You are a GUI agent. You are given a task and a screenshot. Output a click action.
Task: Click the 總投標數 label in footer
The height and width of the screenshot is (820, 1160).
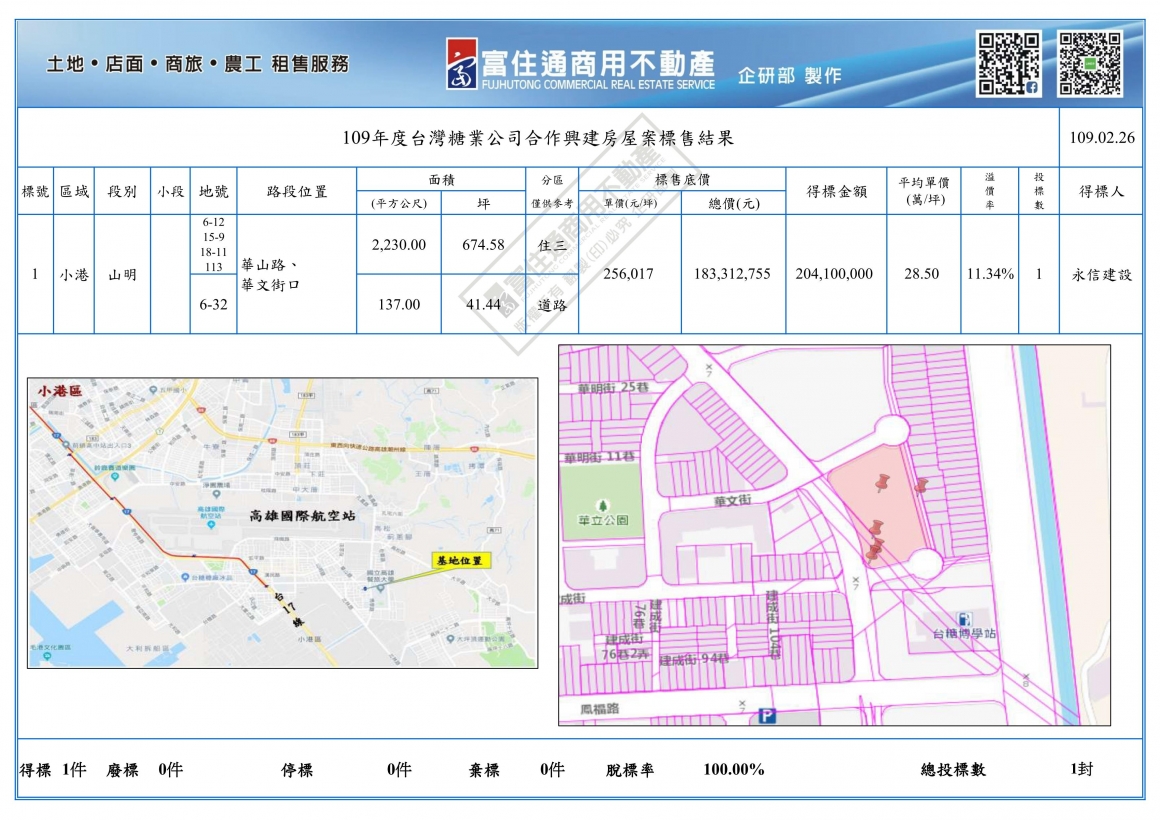953,770
